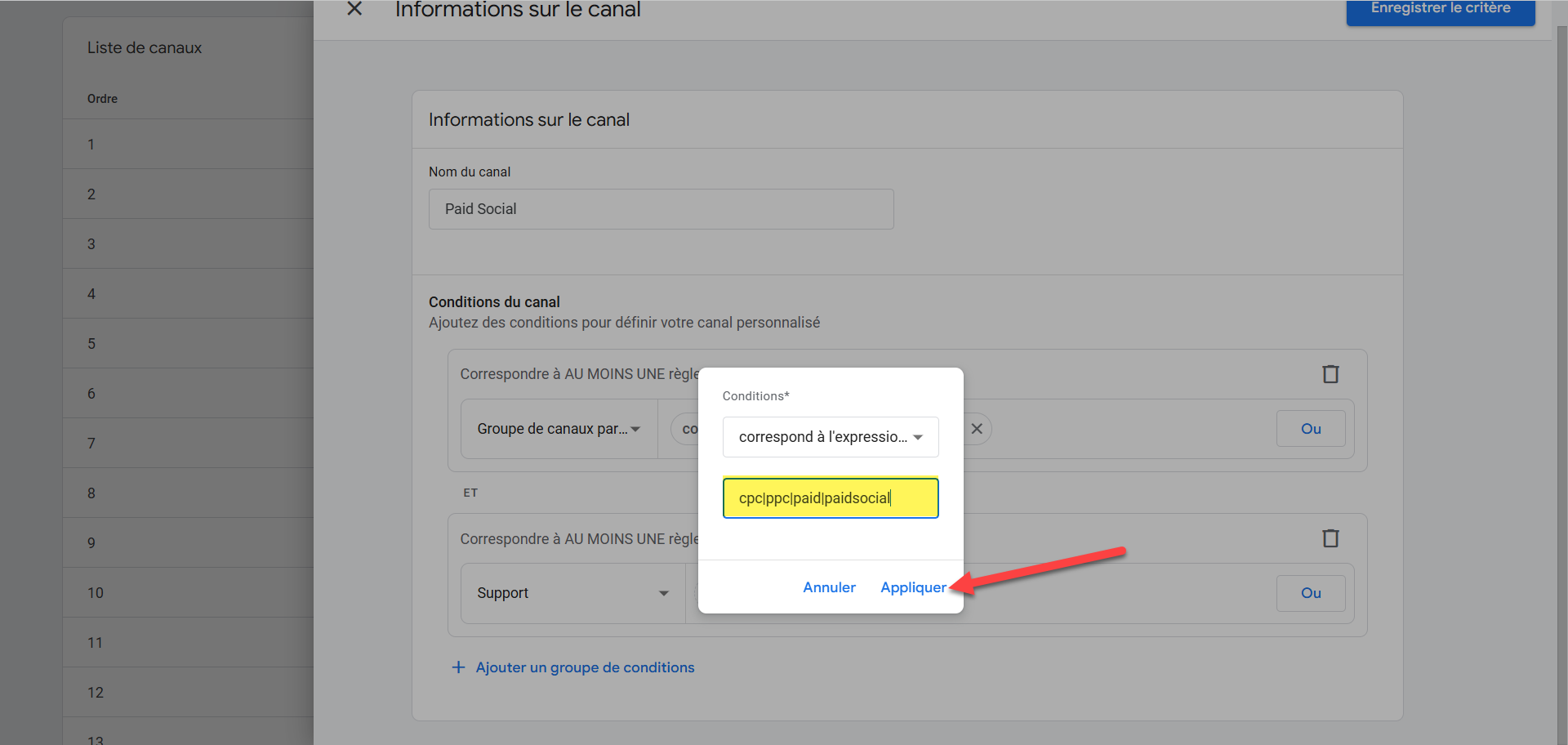Click Enregistrer le critère button
The width and height of the screenshot is (1568, 745).
(1440, 10)
